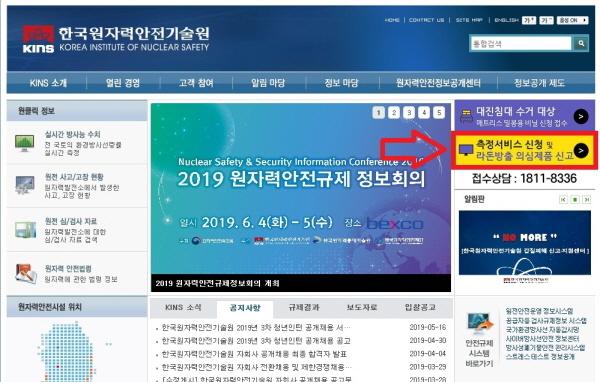Open 실시간 방사능 수치 link
This screenshot has width=600, height=382.
73,134
